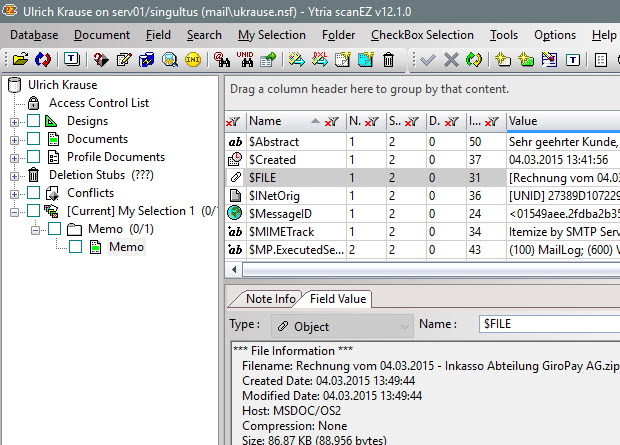Click the magnifier search document icon
The width and height of the screenshot is (620, 445).
tap(170, 60)
